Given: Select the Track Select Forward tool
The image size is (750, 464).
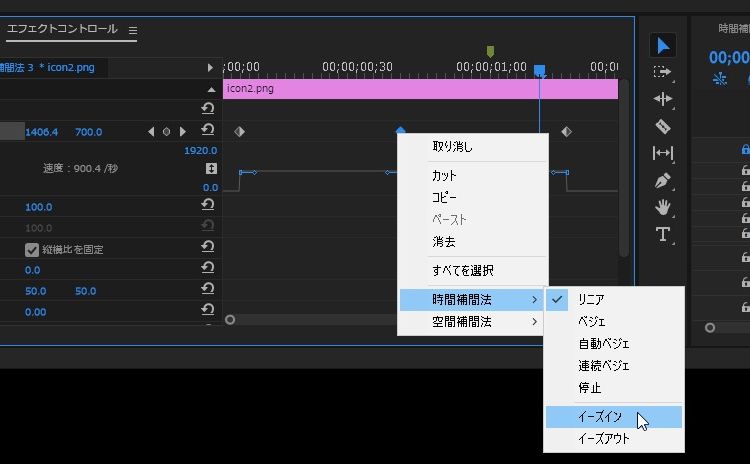Looking at the screenshot, I should [663, 72].
